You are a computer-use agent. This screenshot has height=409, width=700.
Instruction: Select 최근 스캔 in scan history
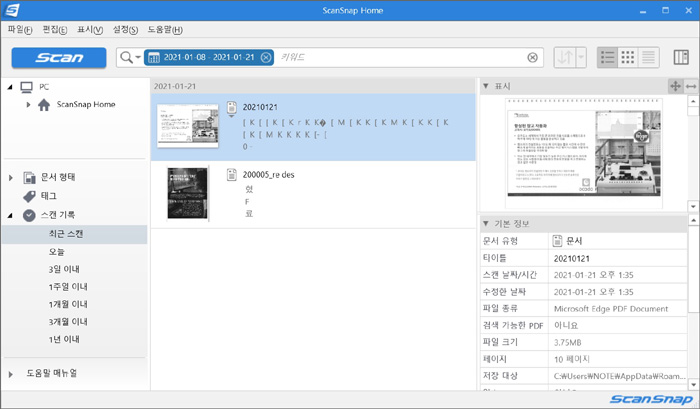tap(75, 234)
